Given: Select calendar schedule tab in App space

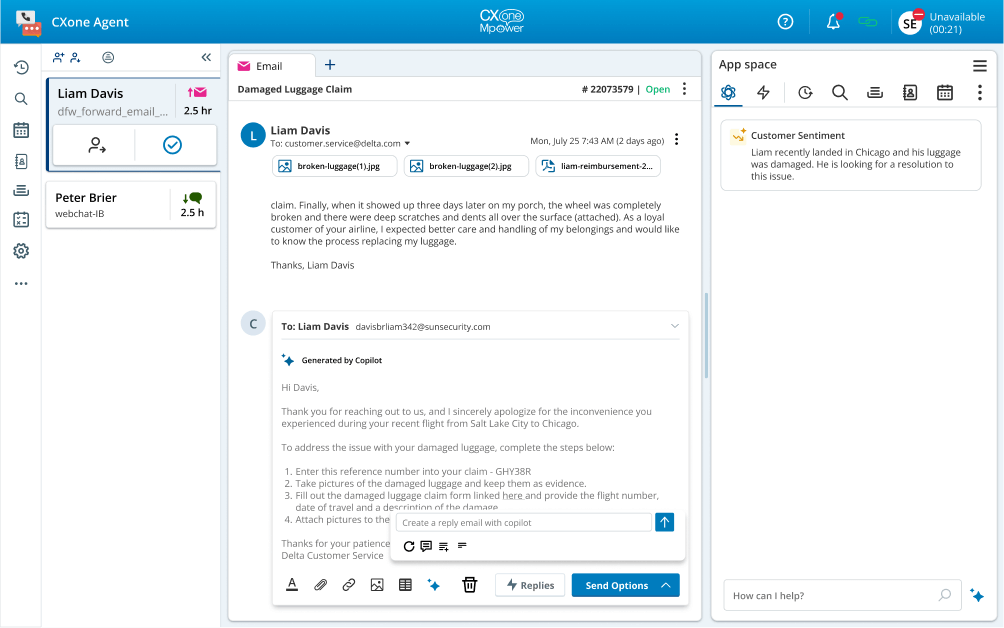Looking at the screenshot, I should 945,92.
